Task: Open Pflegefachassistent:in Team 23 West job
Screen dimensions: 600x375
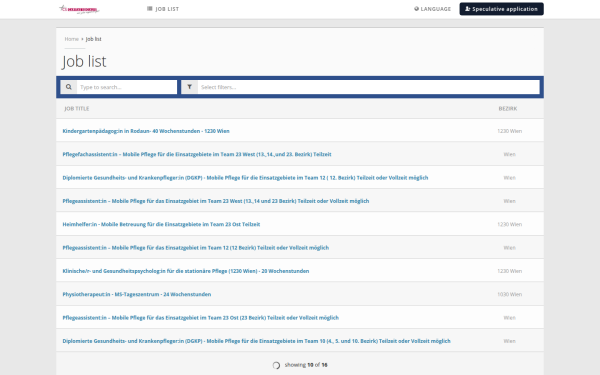Action: point(197,154)
